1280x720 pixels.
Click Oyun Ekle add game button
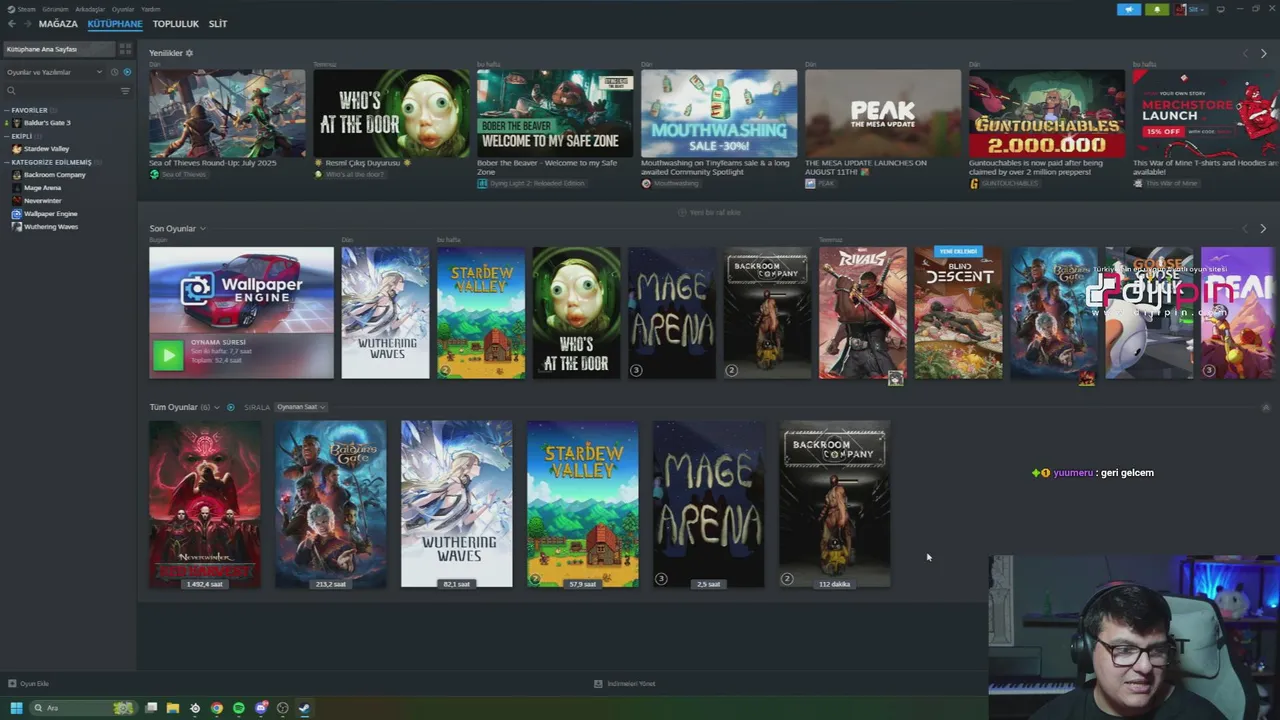point(29,684)
